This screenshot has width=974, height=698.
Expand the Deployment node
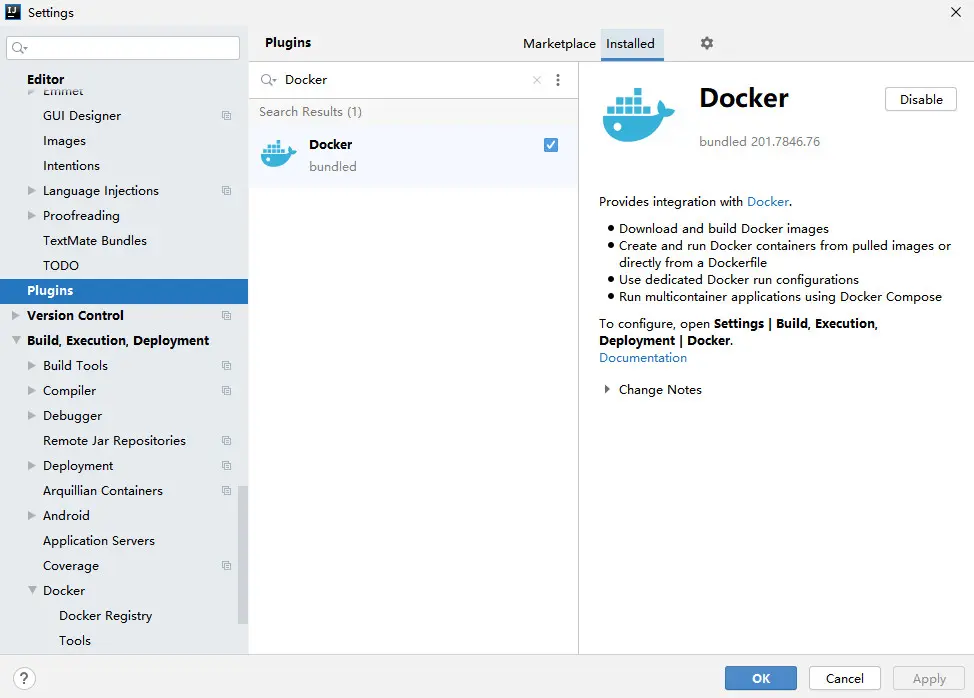coord(32,465)
